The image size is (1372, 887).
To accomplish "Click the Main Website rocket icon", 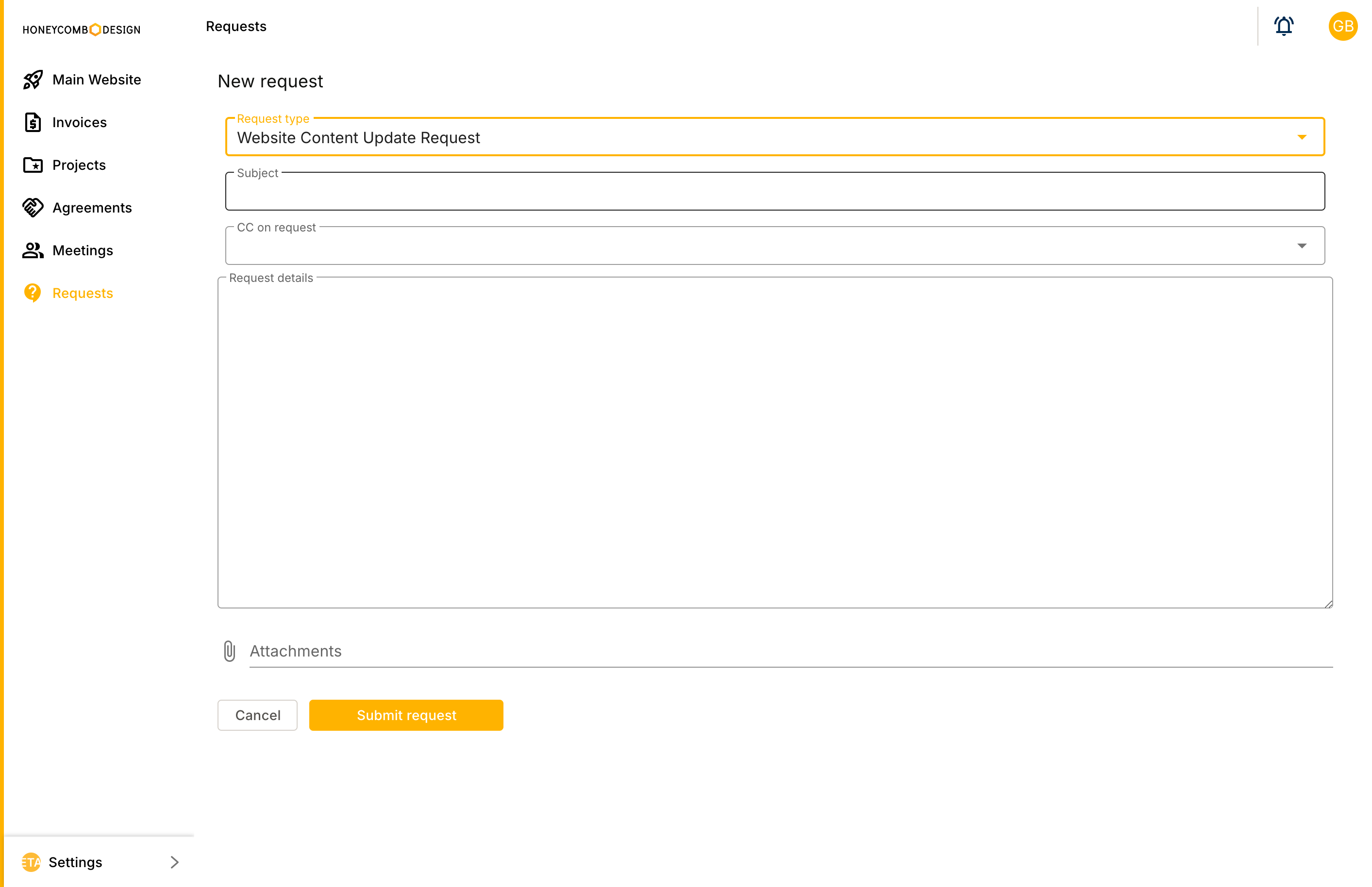I will pos(33,80).
